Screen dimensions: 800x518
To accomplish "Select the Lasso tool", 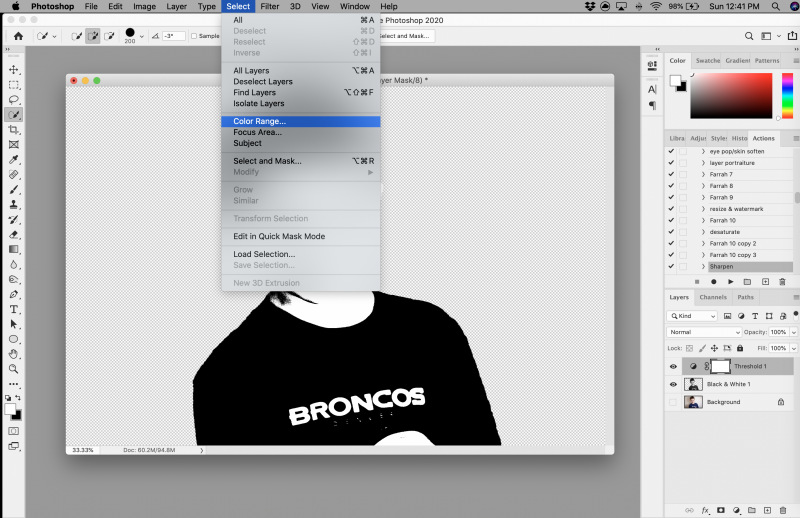I will point(14,100).
